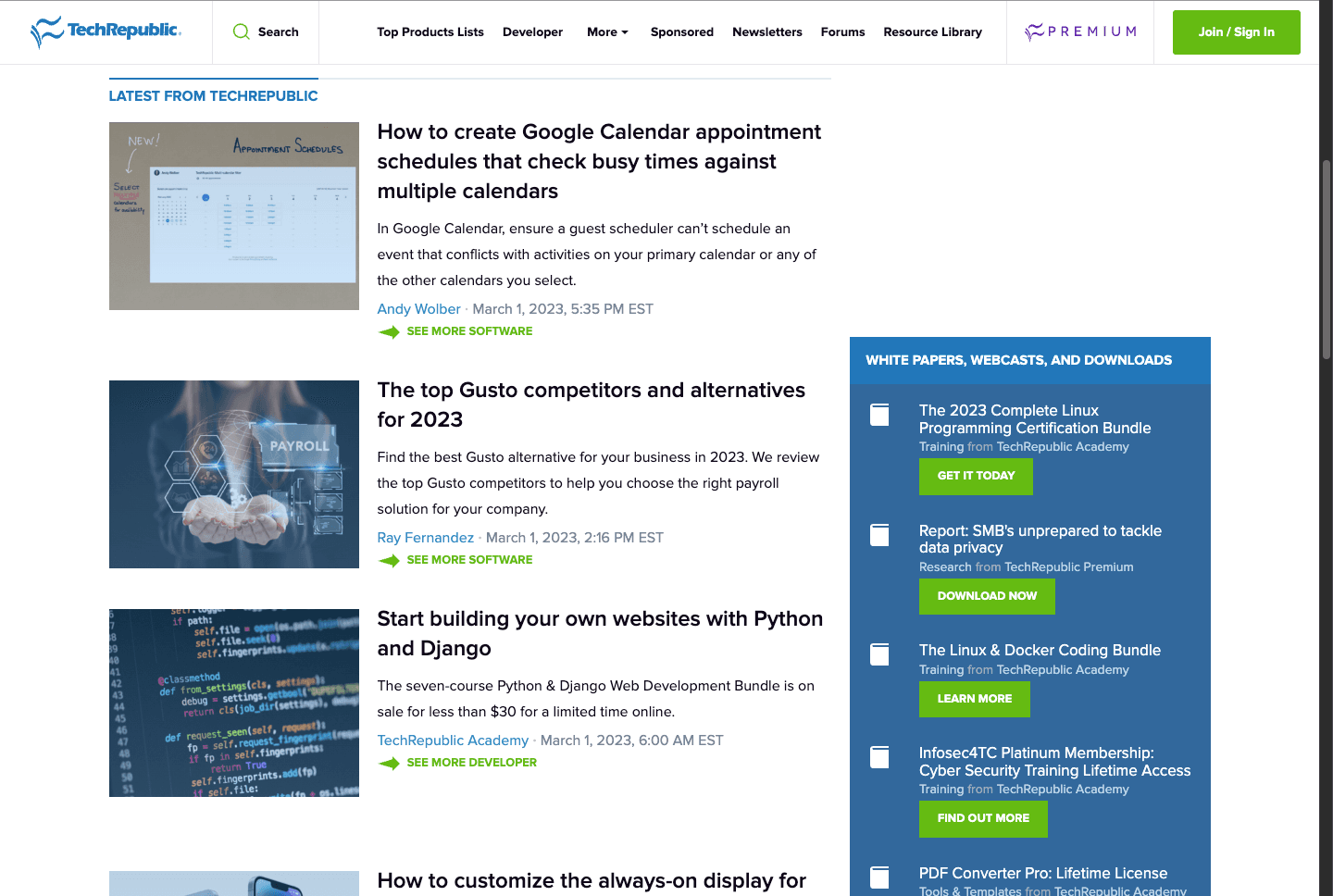Click the WHITE PAPERS, WEBCASTS, AND DOWNLOADS header

click(x=1018, y=361)
